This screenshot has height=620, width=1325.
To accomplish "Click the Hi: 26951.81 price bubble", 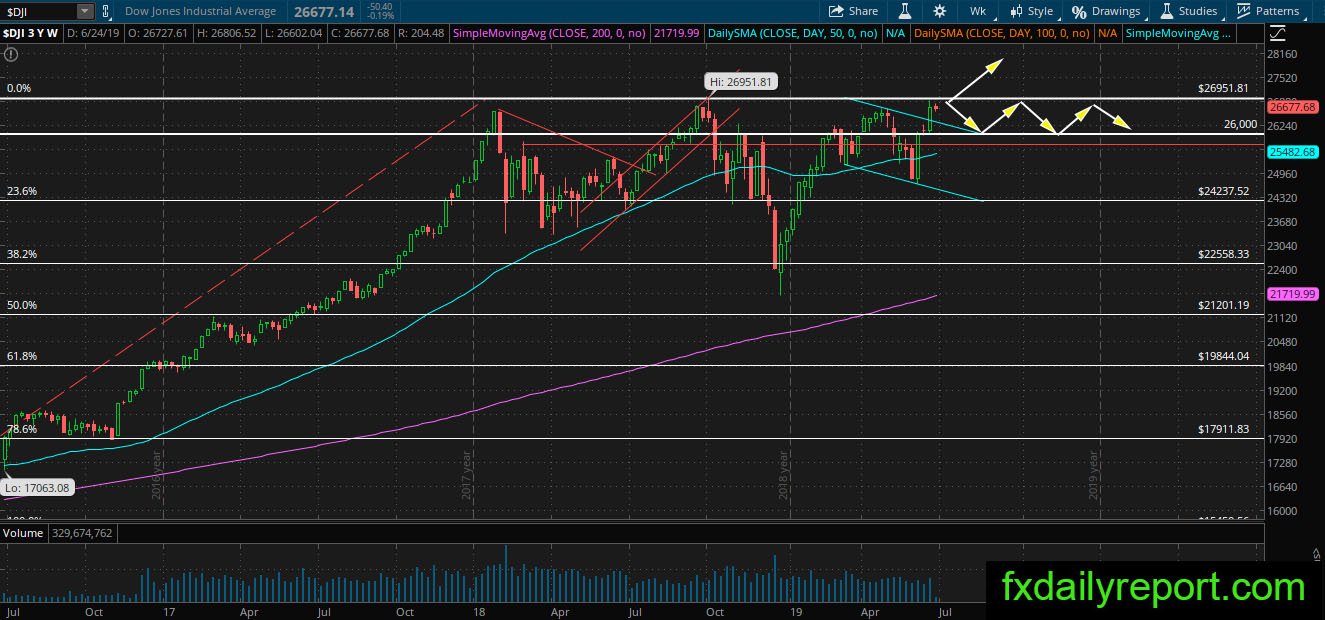I will pyautogui.click(x=741, y=81).
